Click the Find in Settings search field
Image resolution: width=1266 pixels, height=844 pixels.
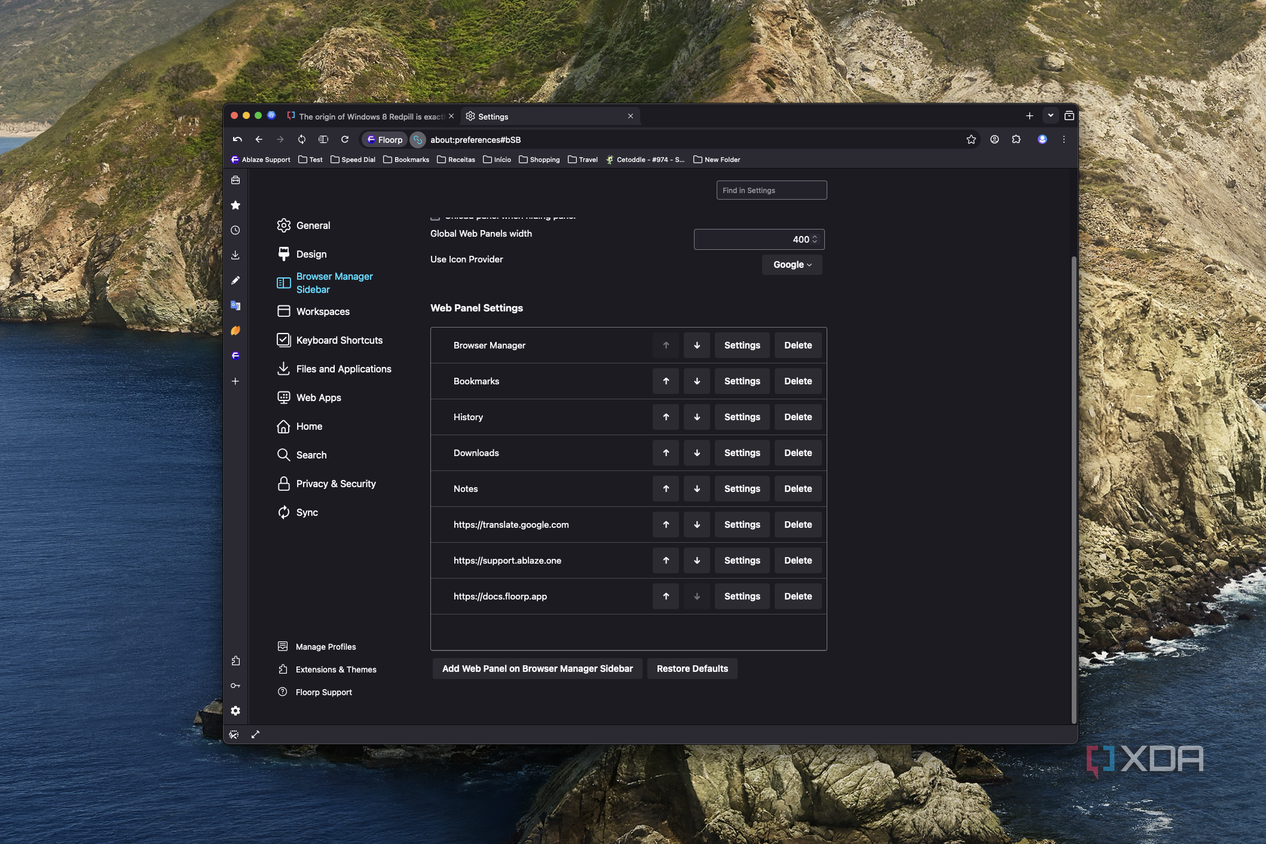click(772, 190)
